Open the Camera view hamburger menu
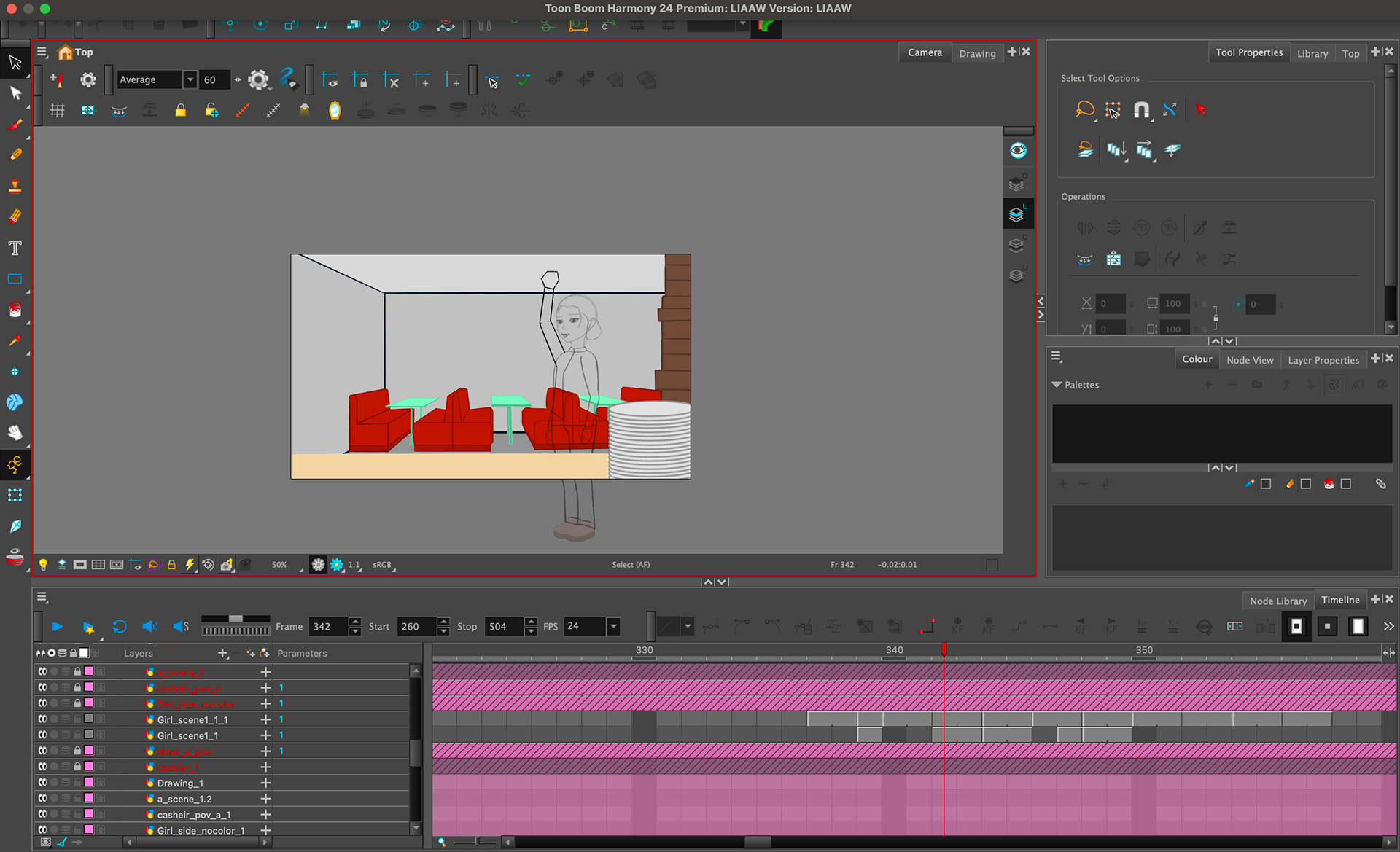The width and height of the screenshot is (1400, 852). point(42,52)
